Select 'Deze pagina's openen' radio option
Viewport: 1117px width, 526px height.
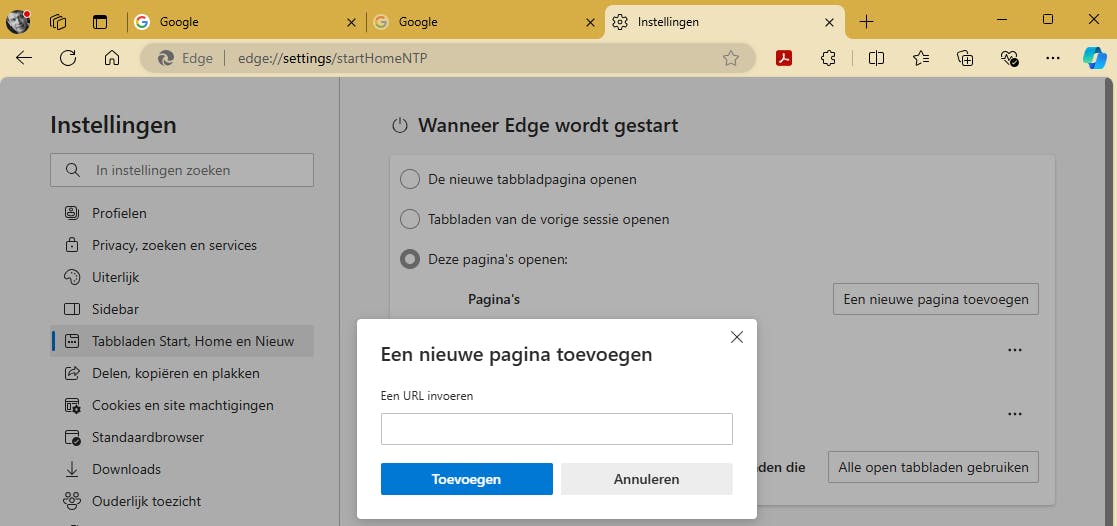click(410, 259)
